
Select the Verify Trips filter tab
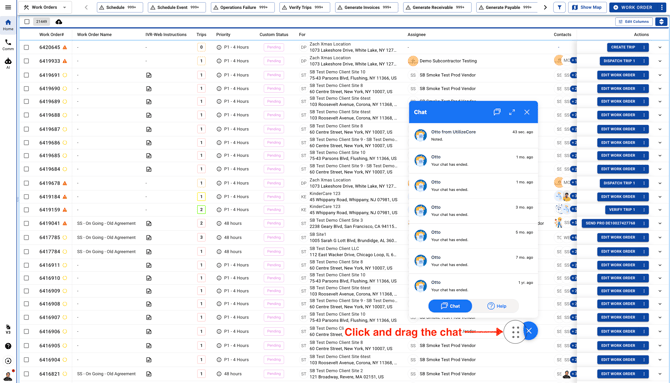(x=304, y=7)
